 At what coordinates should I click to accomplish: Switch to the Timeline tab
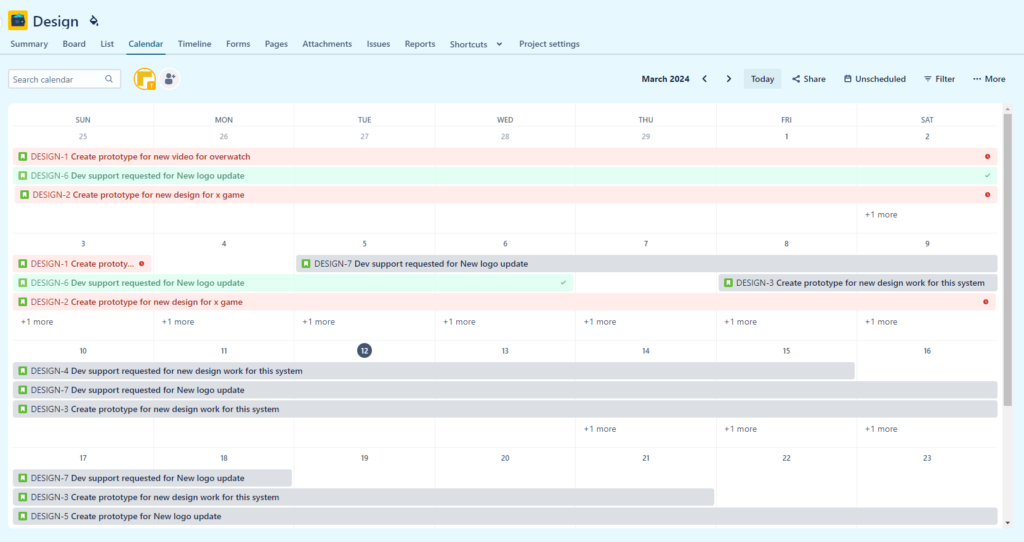[x=194, y=44]
